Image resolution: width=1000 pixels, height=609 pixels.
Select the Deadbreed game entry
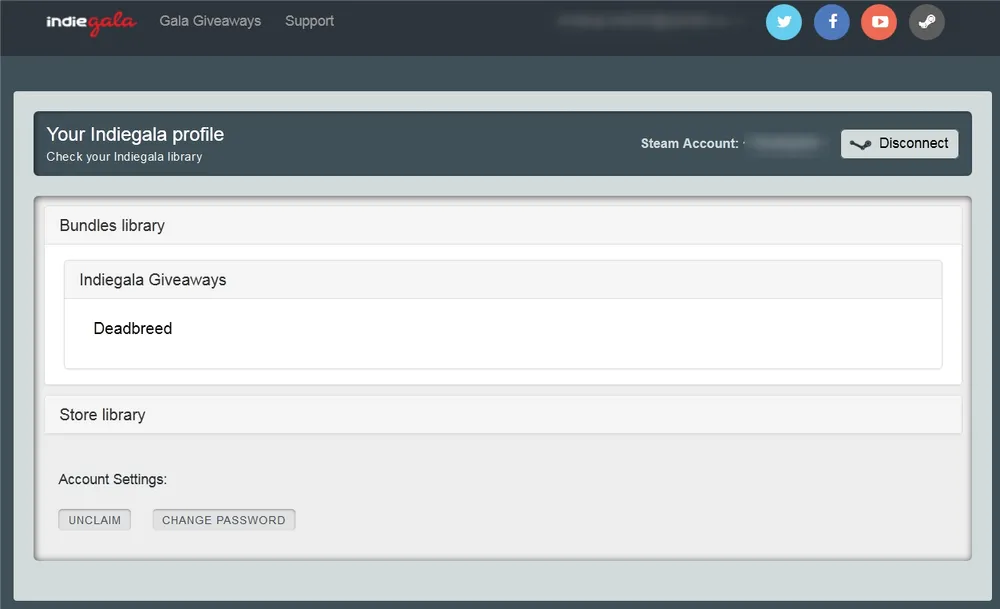coord(133,328)
